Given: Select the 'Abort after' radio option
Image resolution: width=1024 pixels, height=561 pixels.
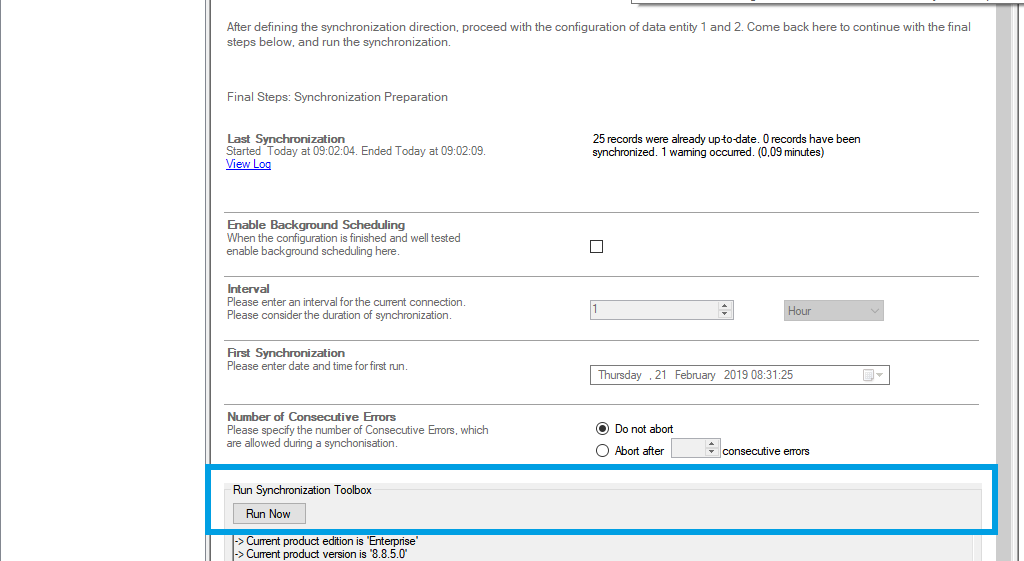Looking at the screenshot, I should tap(602, 451).
